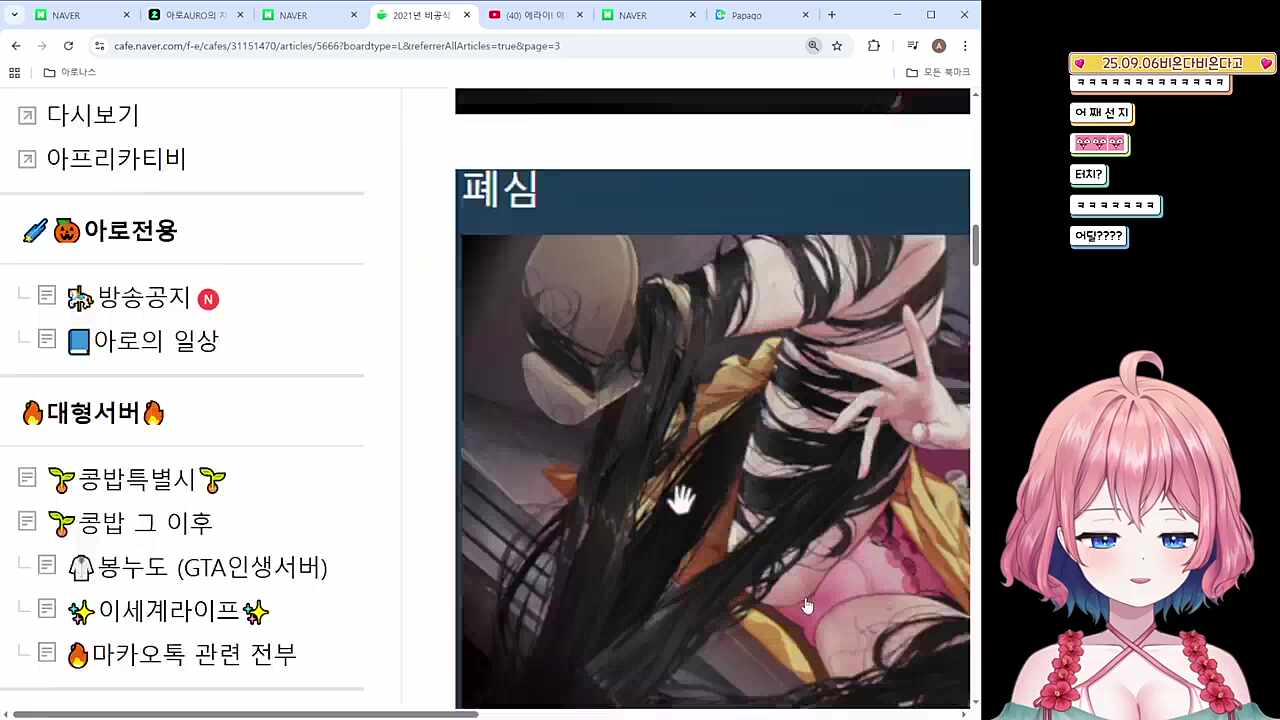Click the apps grid icon on the bookmarks bar

point(13,72)
